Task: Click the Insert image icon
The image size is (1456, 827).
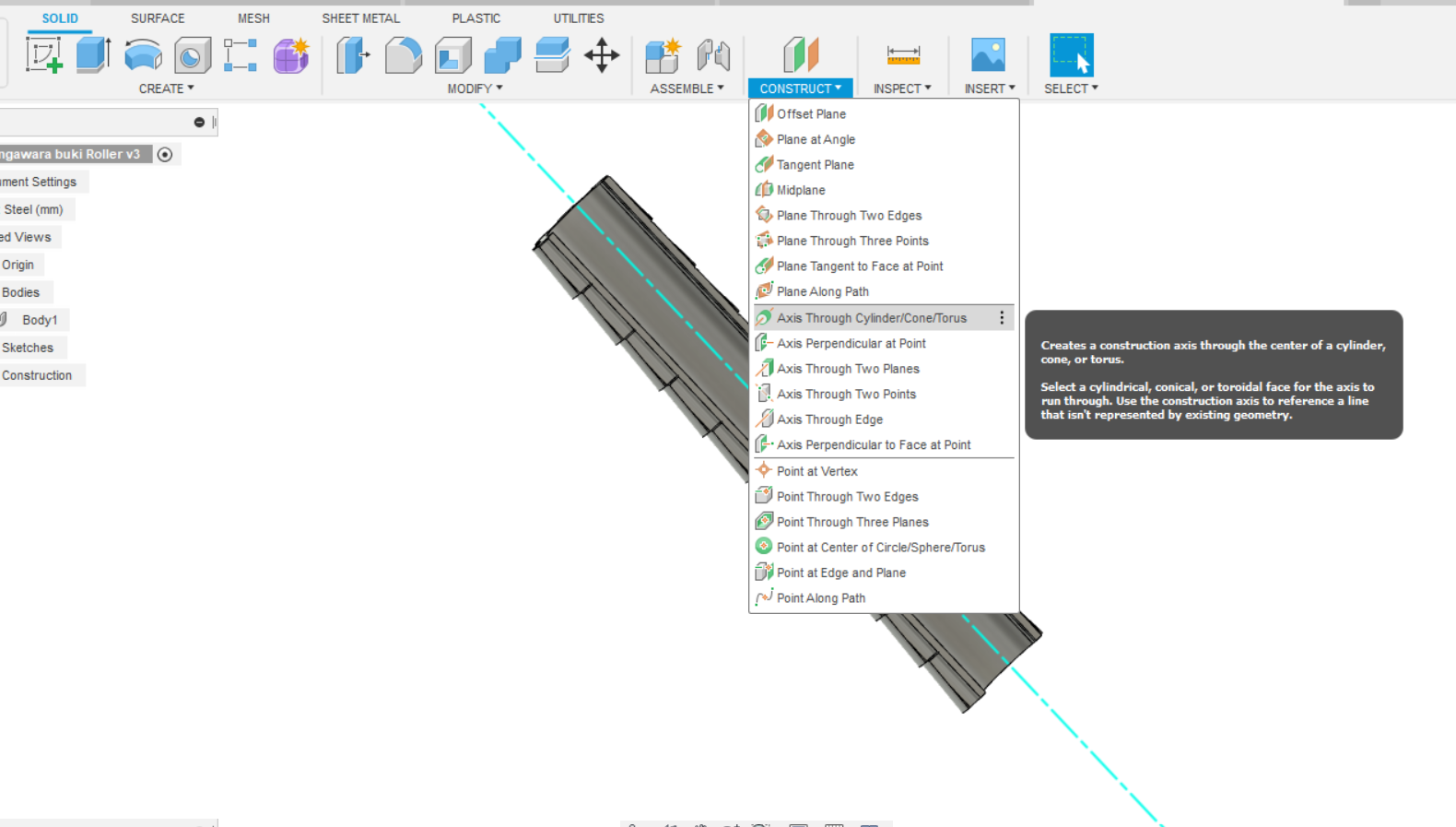Action: (x=988, y=55)
